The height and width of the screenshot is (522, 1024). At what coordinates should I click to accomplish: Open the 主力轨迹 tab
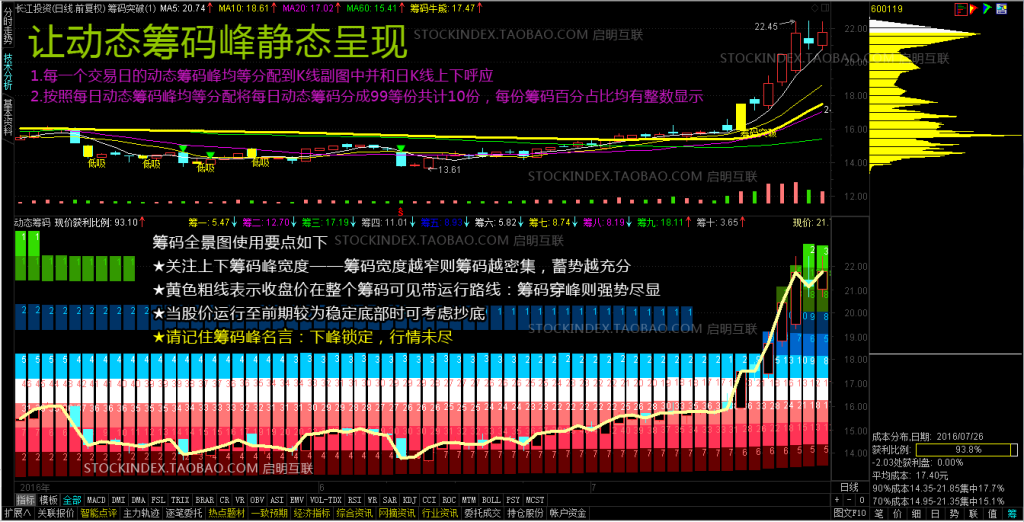[141, 514]
